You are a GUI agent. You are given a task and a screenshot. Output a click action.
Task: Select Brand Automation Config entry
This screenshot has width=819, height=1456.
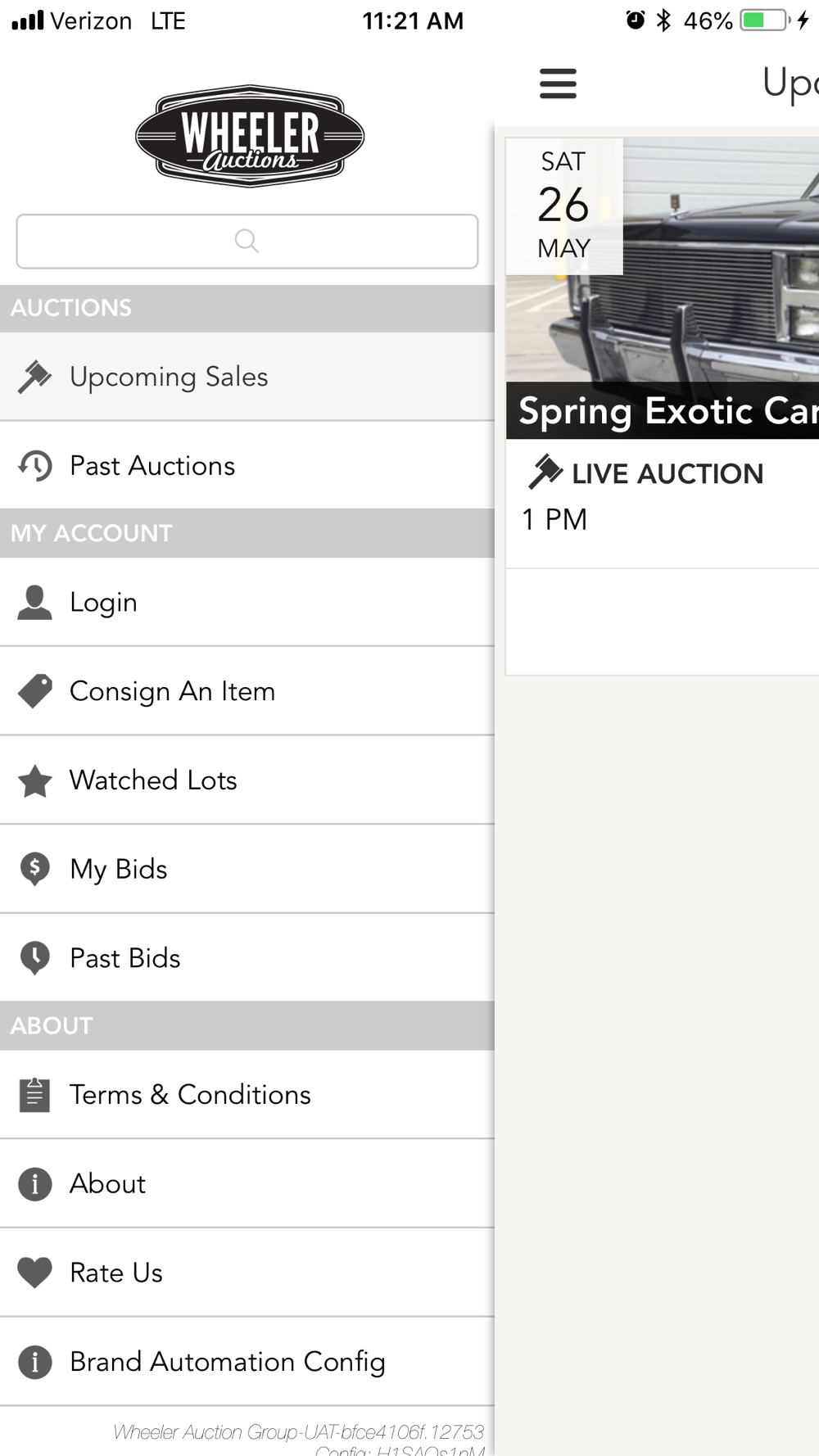pos(247,1362)
